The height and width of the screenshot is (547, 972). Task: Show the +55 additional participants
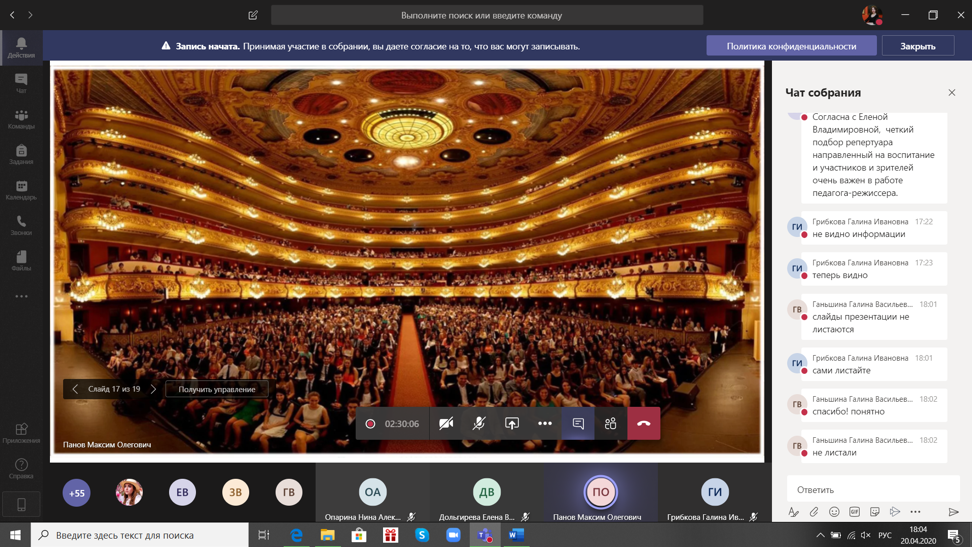point(77,492)
